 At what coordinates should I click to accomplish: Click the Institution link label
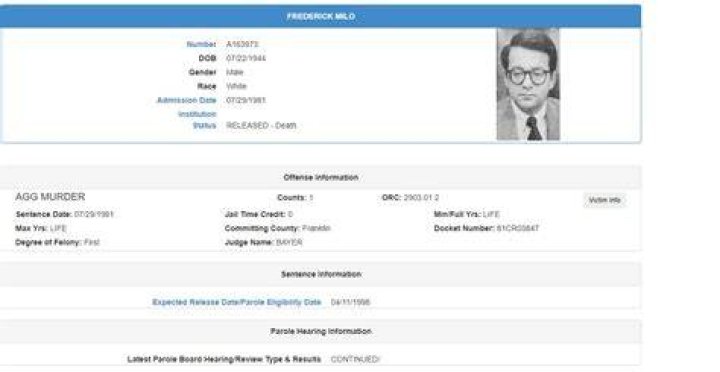(x=197, y=114)
